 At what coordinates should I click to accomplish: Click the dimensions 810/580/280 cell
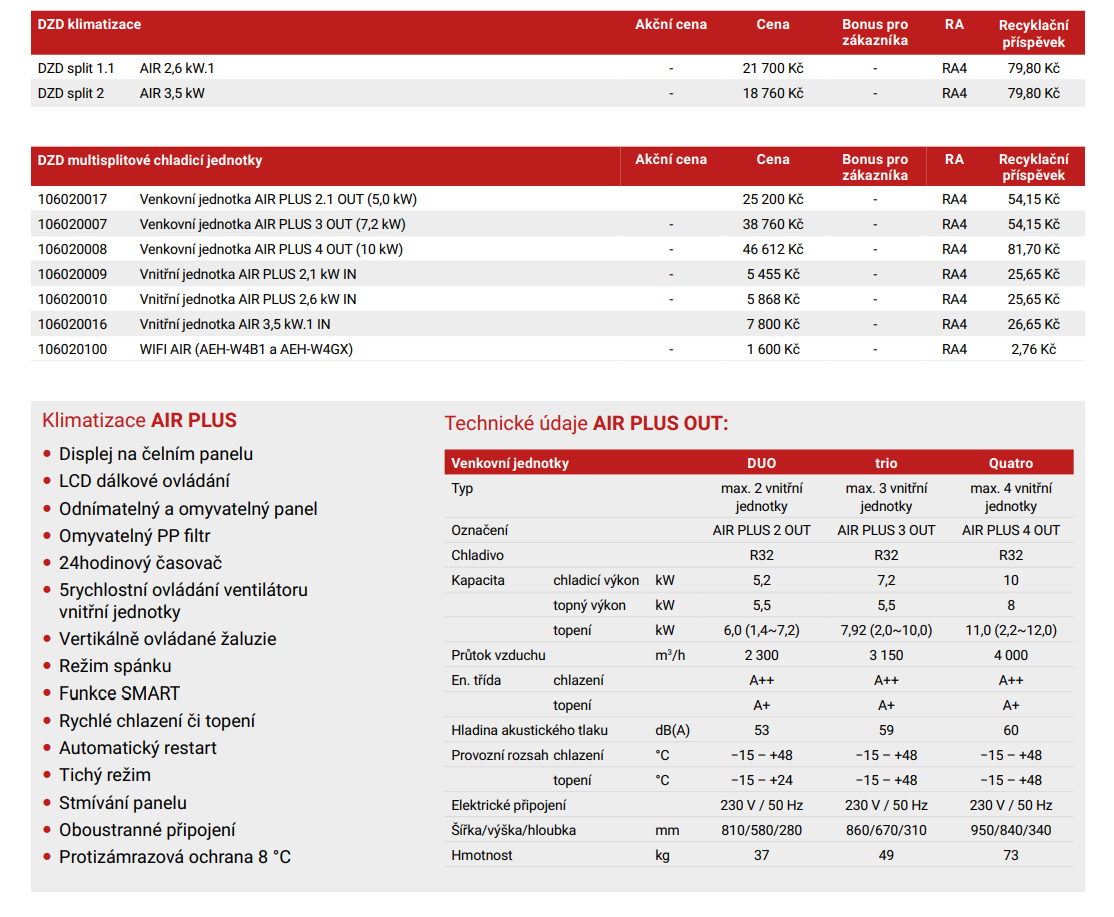point(761,830)
